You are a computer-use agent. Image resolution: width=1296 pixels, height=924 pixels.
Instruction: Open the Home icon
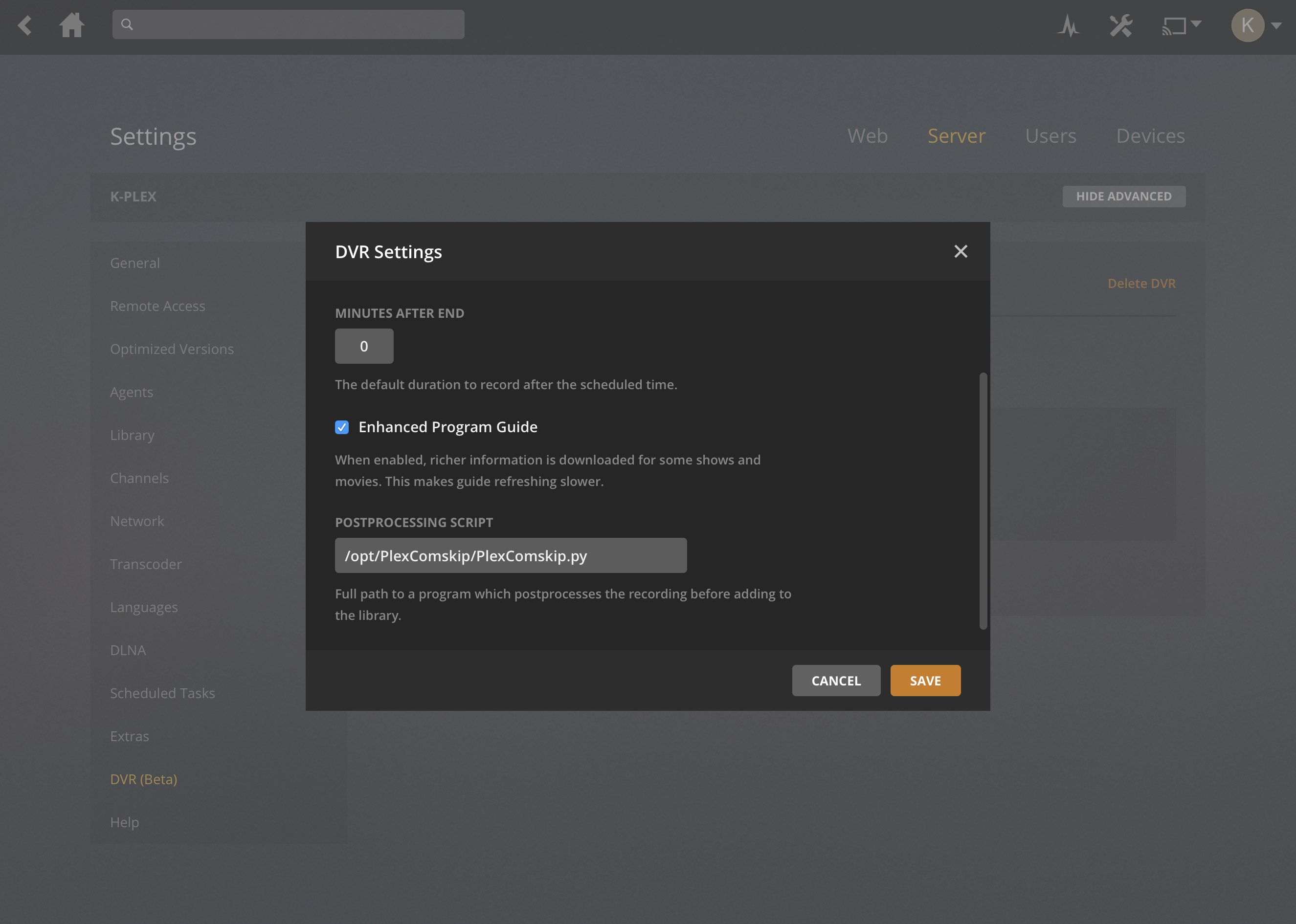coord(72,25)
